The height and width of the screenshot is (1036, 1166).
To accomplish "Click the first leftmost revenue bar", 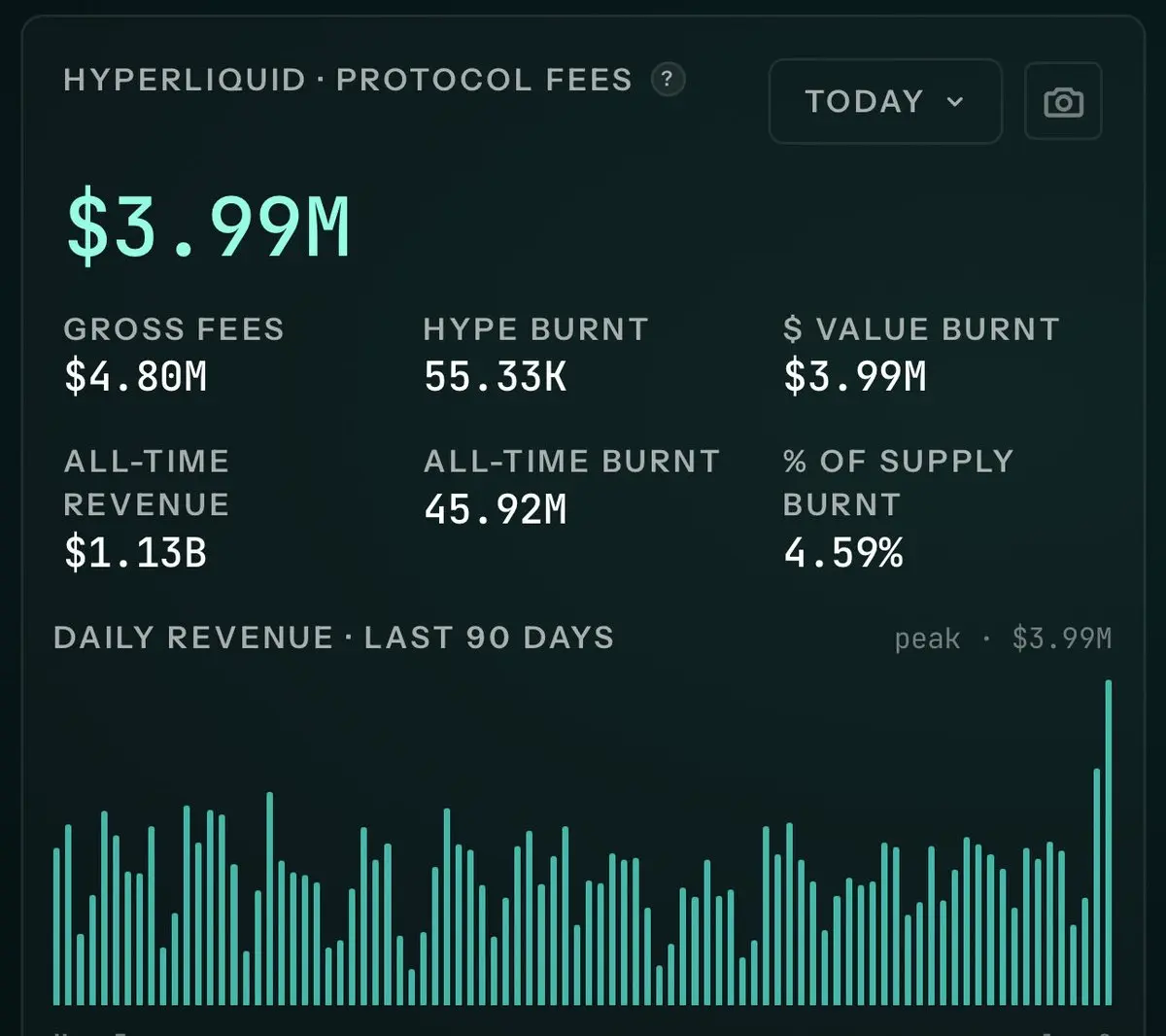I will [x=56, y=926].
